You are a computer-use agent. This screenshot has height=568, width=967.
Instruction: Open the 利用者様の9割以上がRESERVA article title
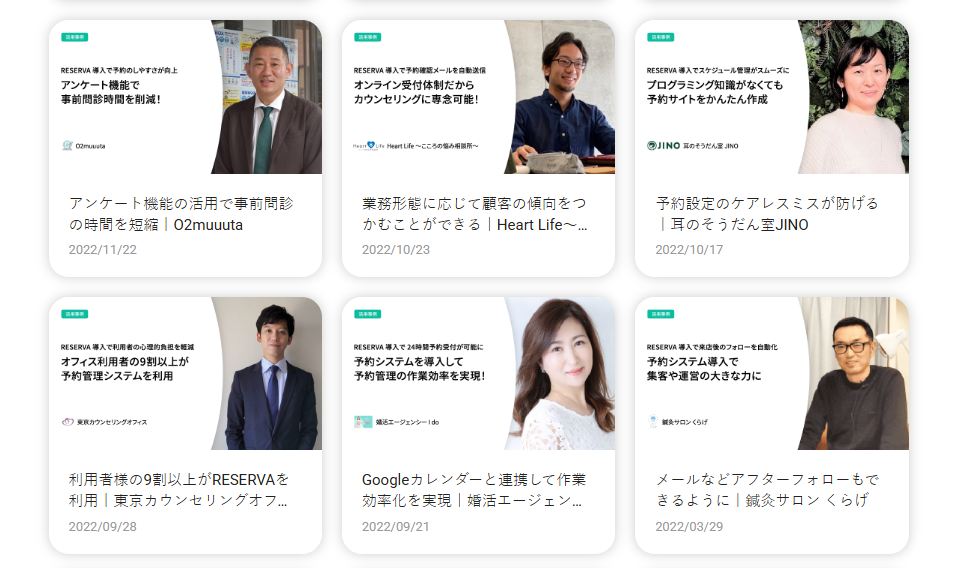point(179,490)
